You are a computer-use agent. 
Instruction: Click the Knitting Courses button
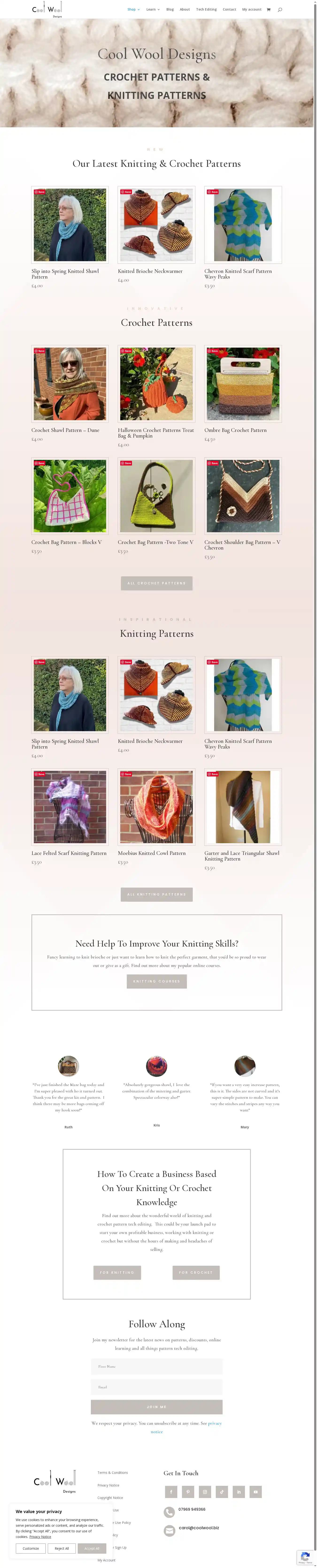pos(156,981)
